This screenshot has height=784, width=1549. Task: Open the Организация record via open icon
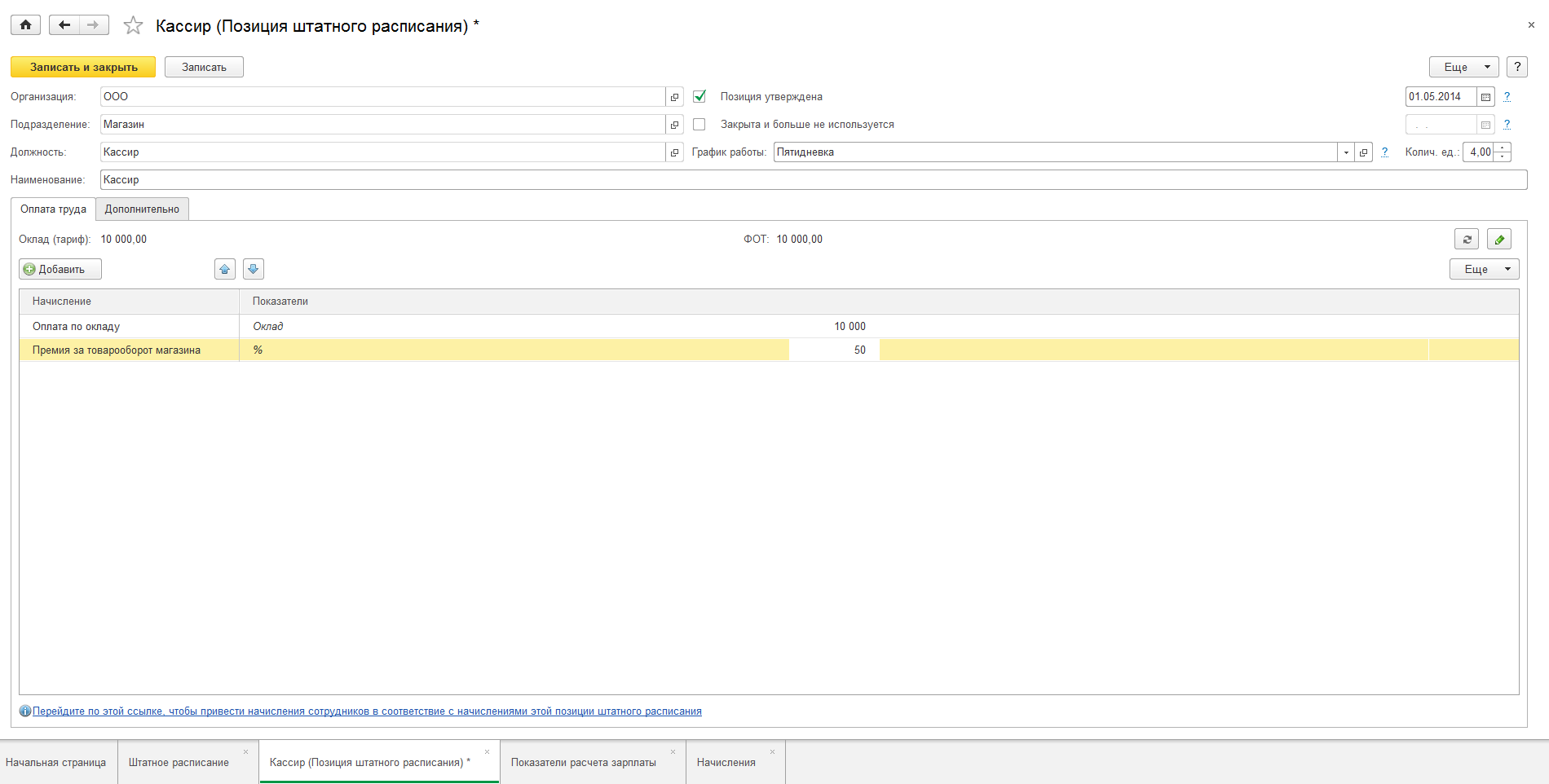pyautogui.click(x=674, y=97)
